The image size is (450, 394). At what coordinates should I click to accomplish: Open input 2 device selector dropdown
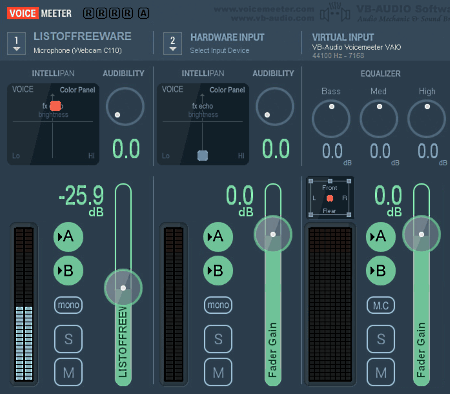click(172, 43)
